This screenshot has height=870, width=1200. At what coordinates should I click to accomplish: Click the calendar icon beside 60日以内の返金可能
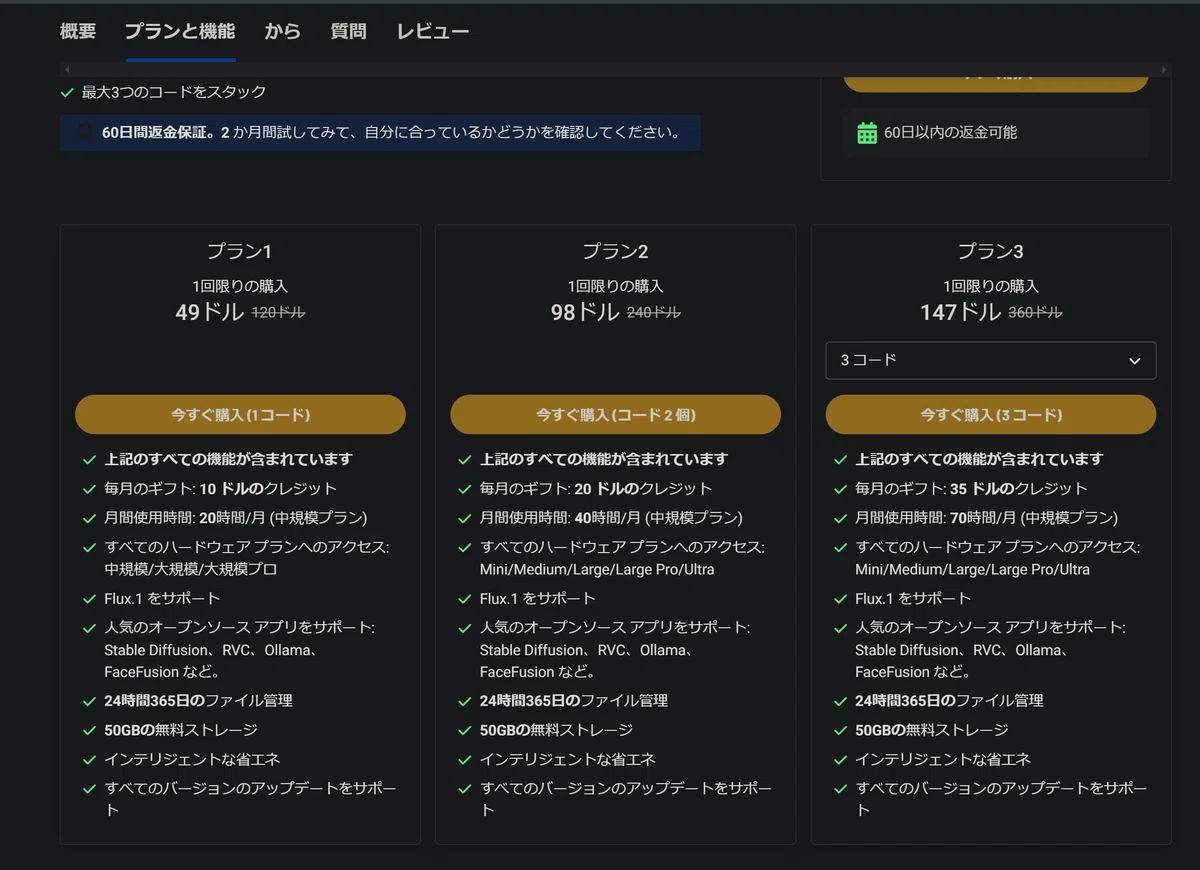(x=867, y=133)
